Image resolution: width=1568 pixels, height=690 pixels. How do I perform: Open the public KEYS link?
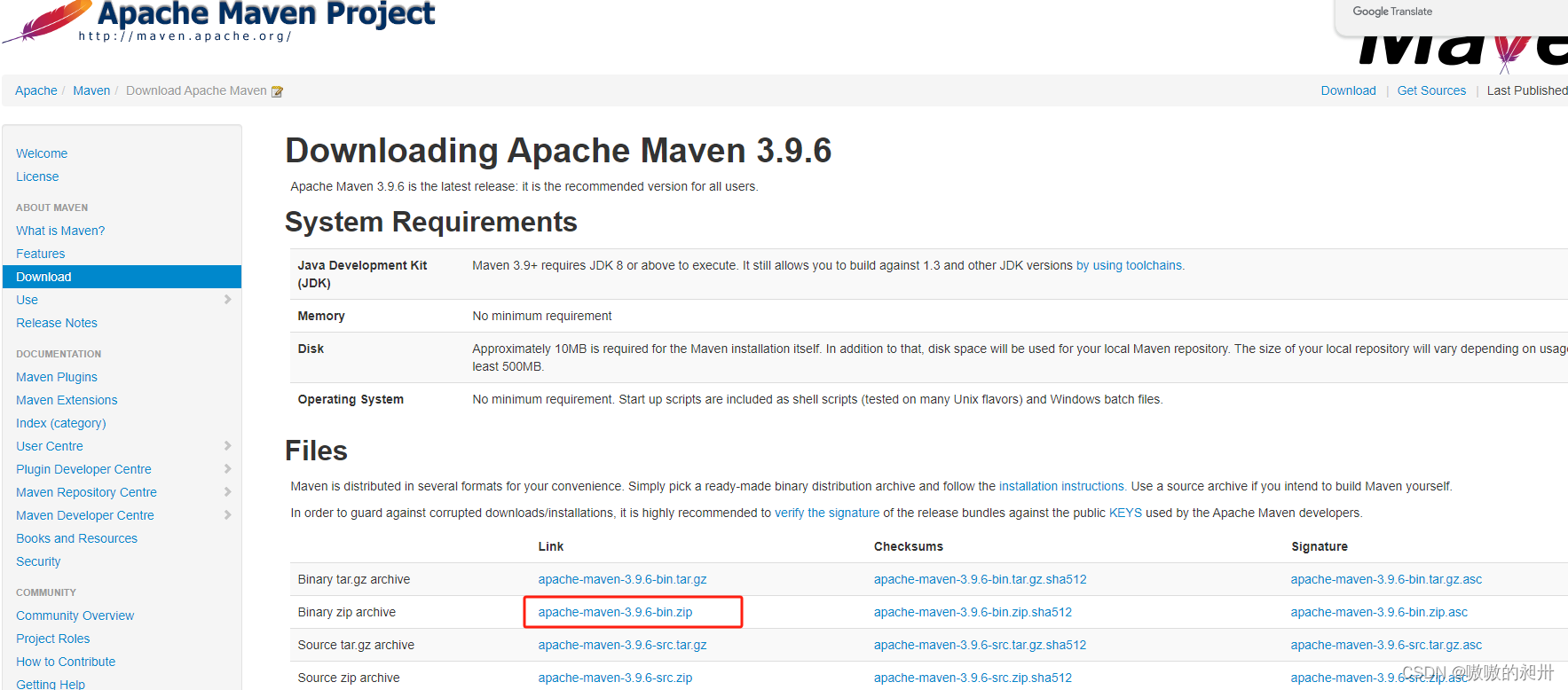1125,513
